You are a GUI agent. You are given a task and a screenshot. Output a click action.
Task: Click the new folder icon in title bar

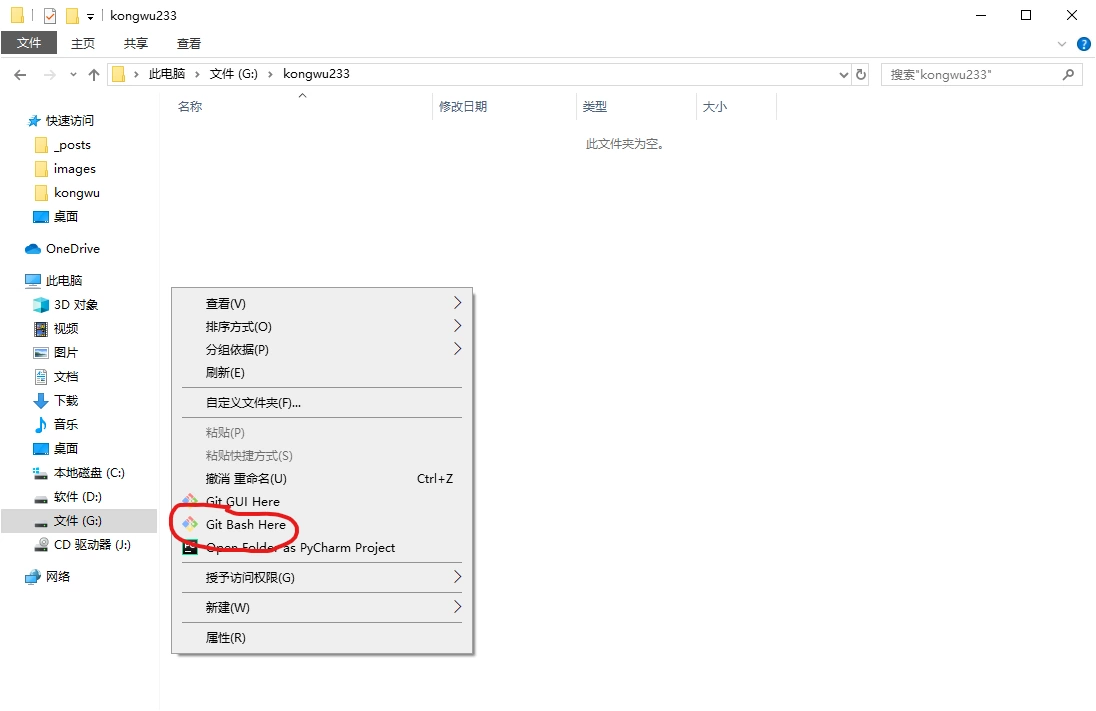pyautogui.click(x=72, y=15)
